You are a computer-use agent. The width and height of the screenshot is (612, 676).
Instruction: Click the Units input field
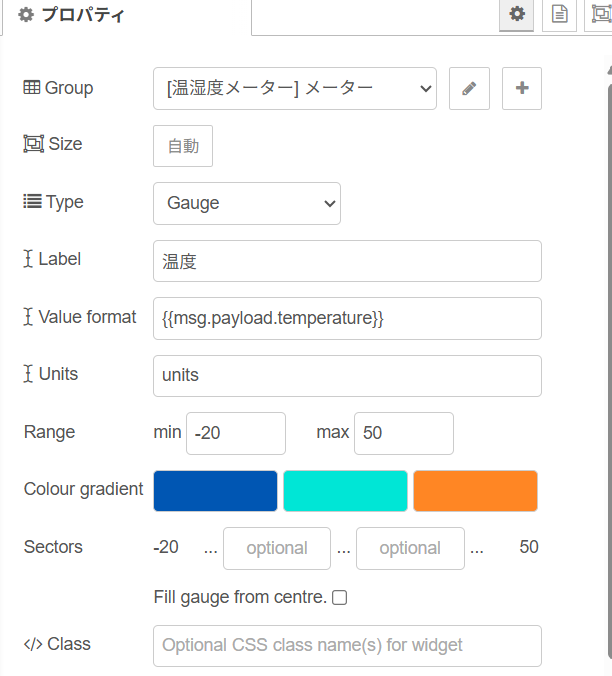tap(347, 376)
